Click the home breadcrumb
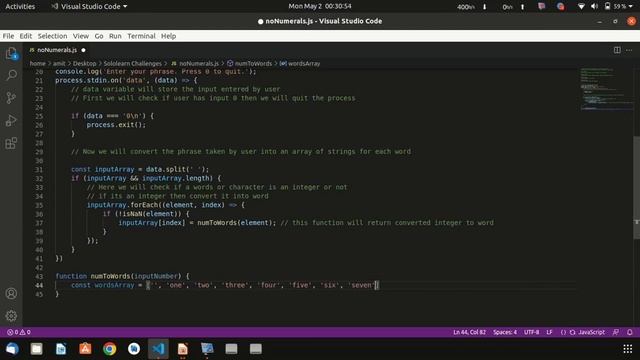The height and width of the screenshot is (360, 640). (38, 64)
